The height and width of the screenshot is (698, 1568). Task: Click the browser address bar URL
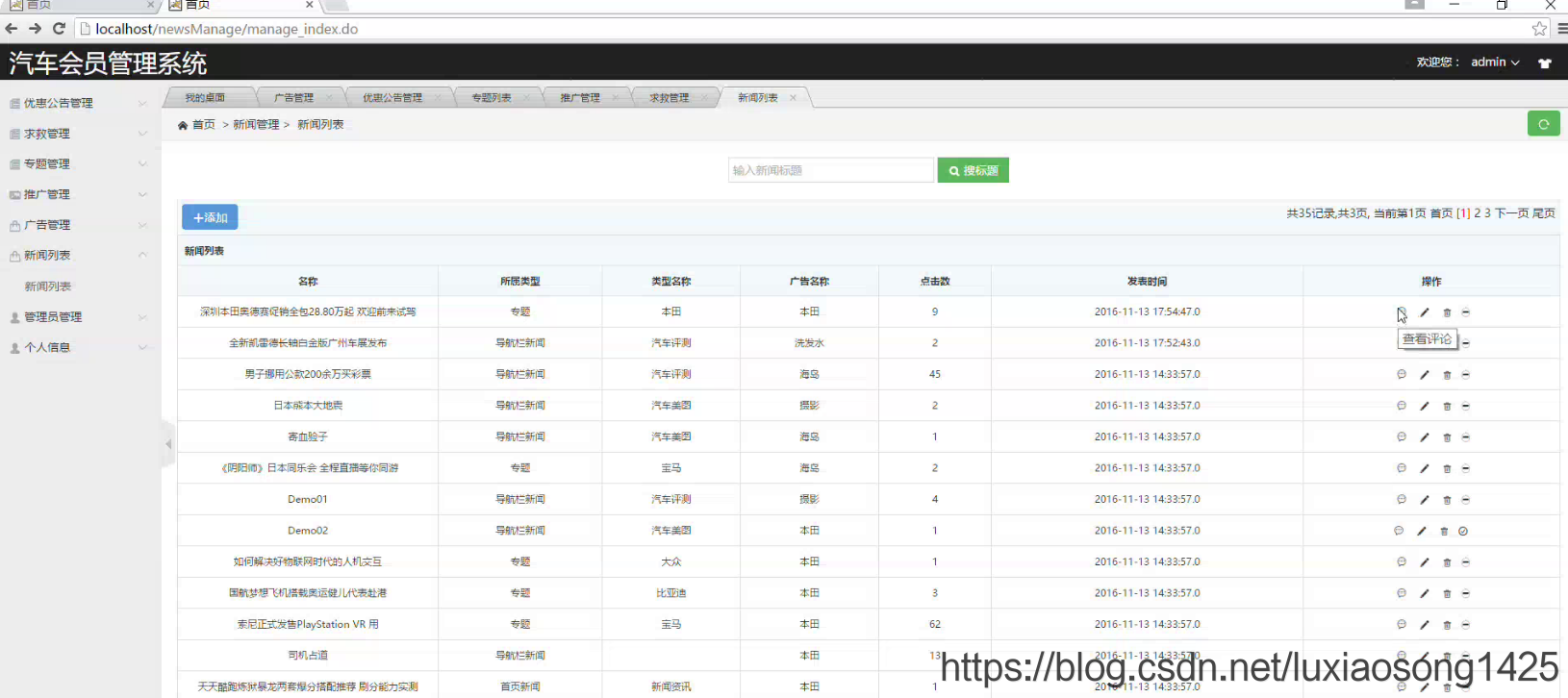(227, 29)
